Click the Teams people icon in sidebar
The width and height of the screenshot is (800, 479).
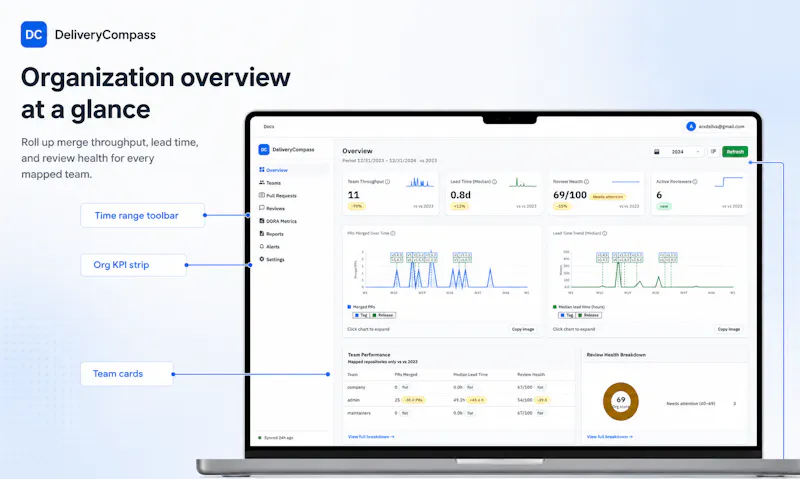click(x=262, y=183)
